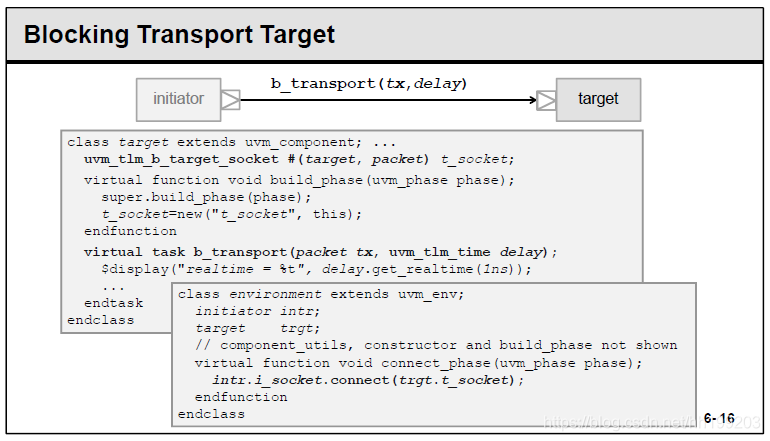Click the b_transport(tx,delay) label
The width and height of the screenshot is (770, 441).
click(x=369, y=83)
